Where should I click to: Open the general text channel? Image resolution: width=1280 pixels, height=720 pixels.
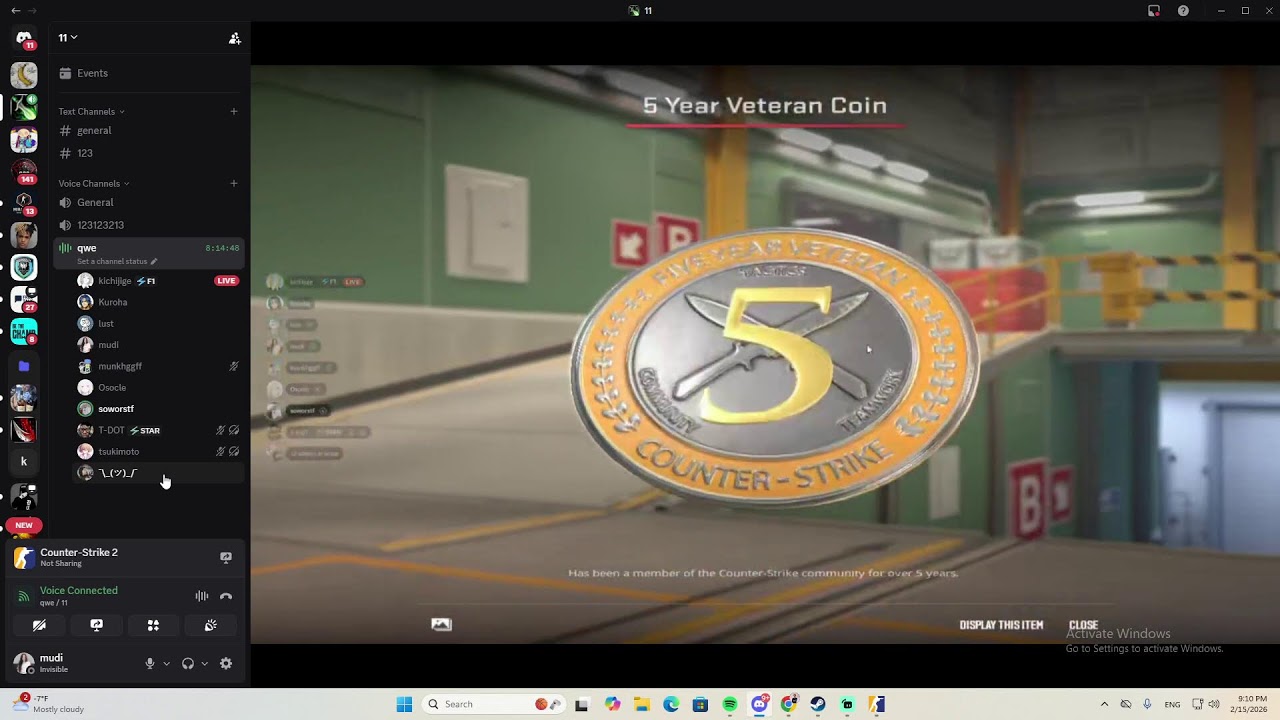[149, 130]
